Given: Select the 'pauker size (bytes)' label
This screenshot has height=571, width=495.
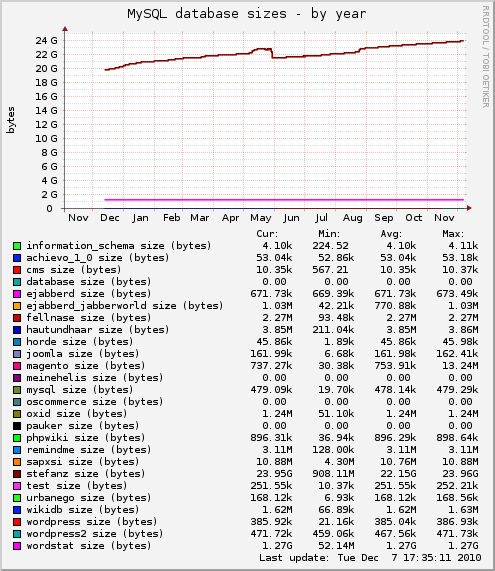Looking at the screenshot, I should click(x=83, y=426).
